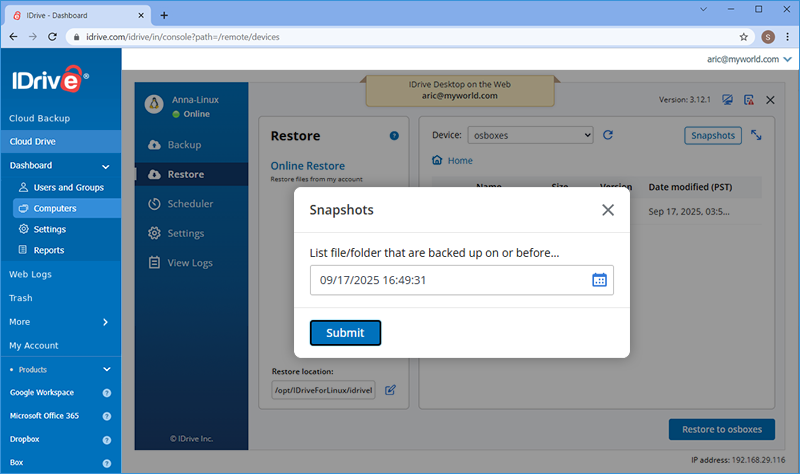Open Backup in device menu
The height and width of the screenshot is (474, 800).
pos(191,145)
